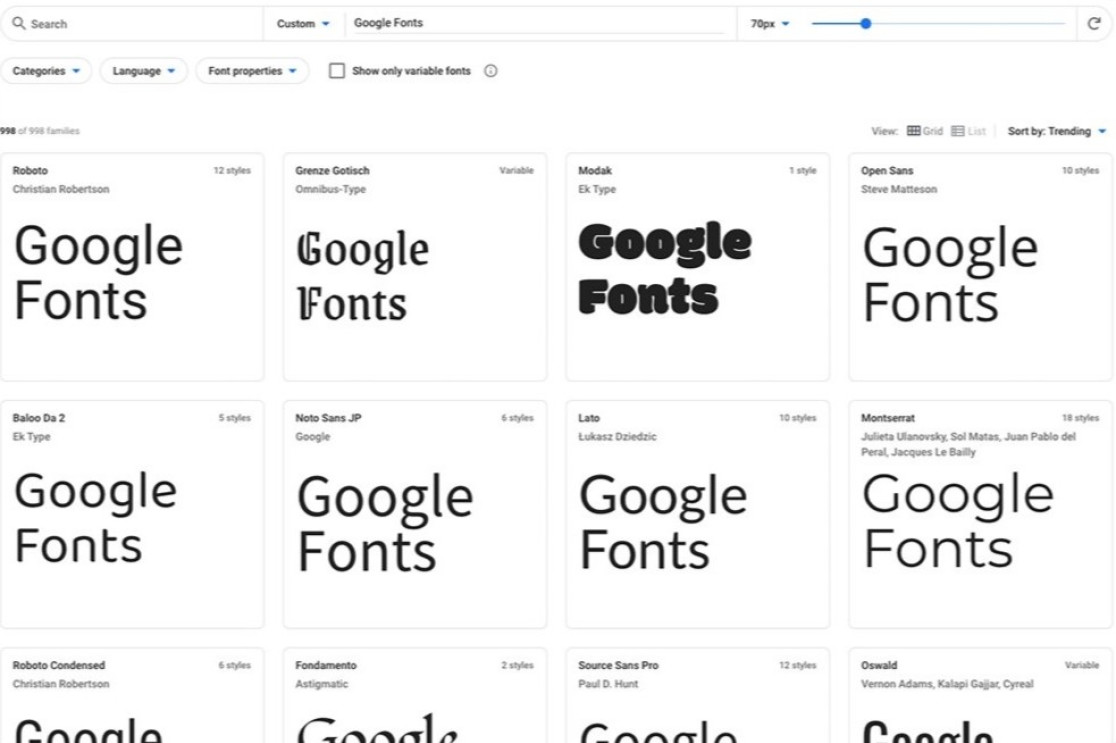Click '18 styles' label on Montserrat card
Viewport: 1116px width, 743px height.
[x=1080, y=418]
